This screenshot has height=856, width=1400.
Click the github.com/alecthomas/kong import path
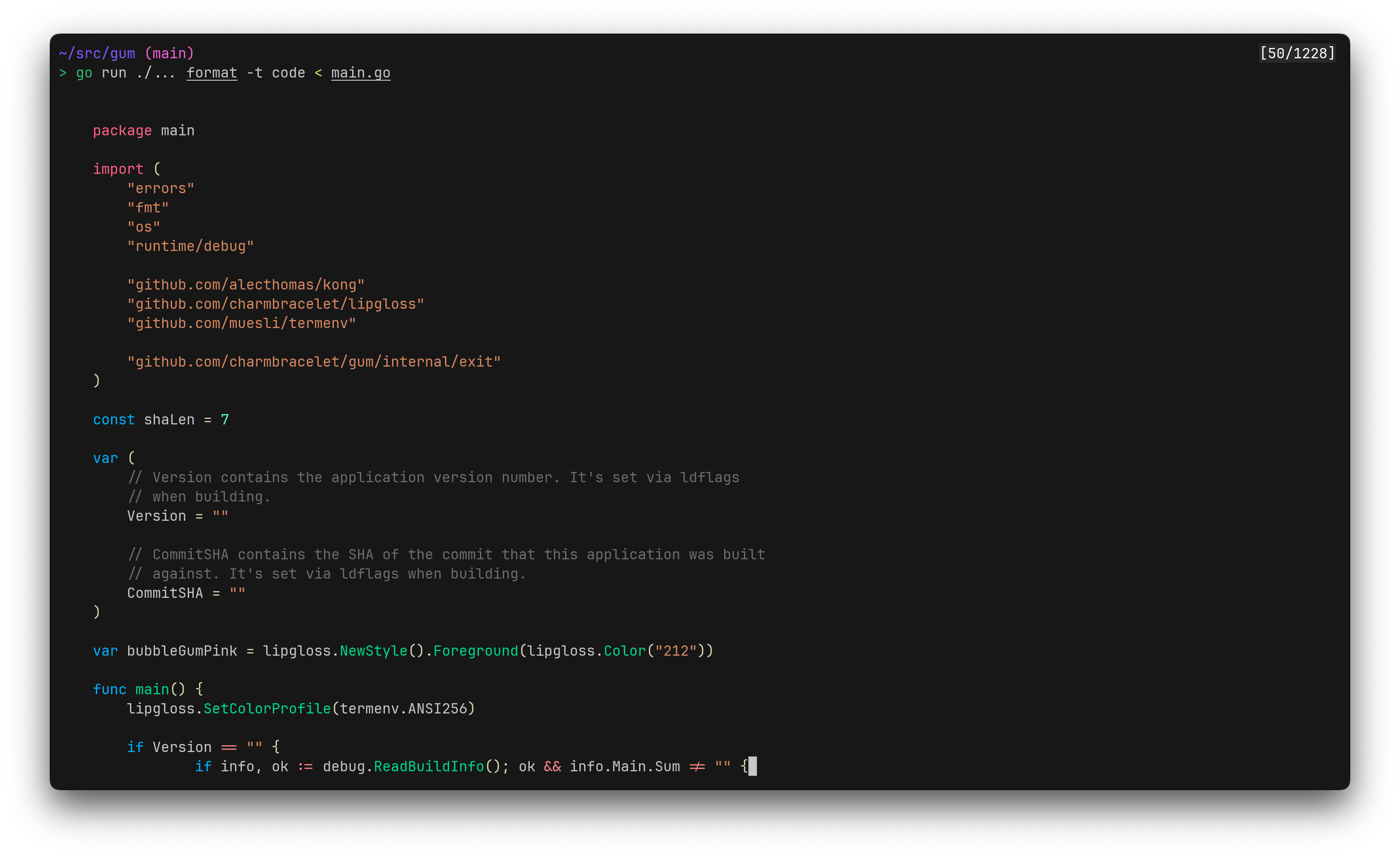point(246,284)
